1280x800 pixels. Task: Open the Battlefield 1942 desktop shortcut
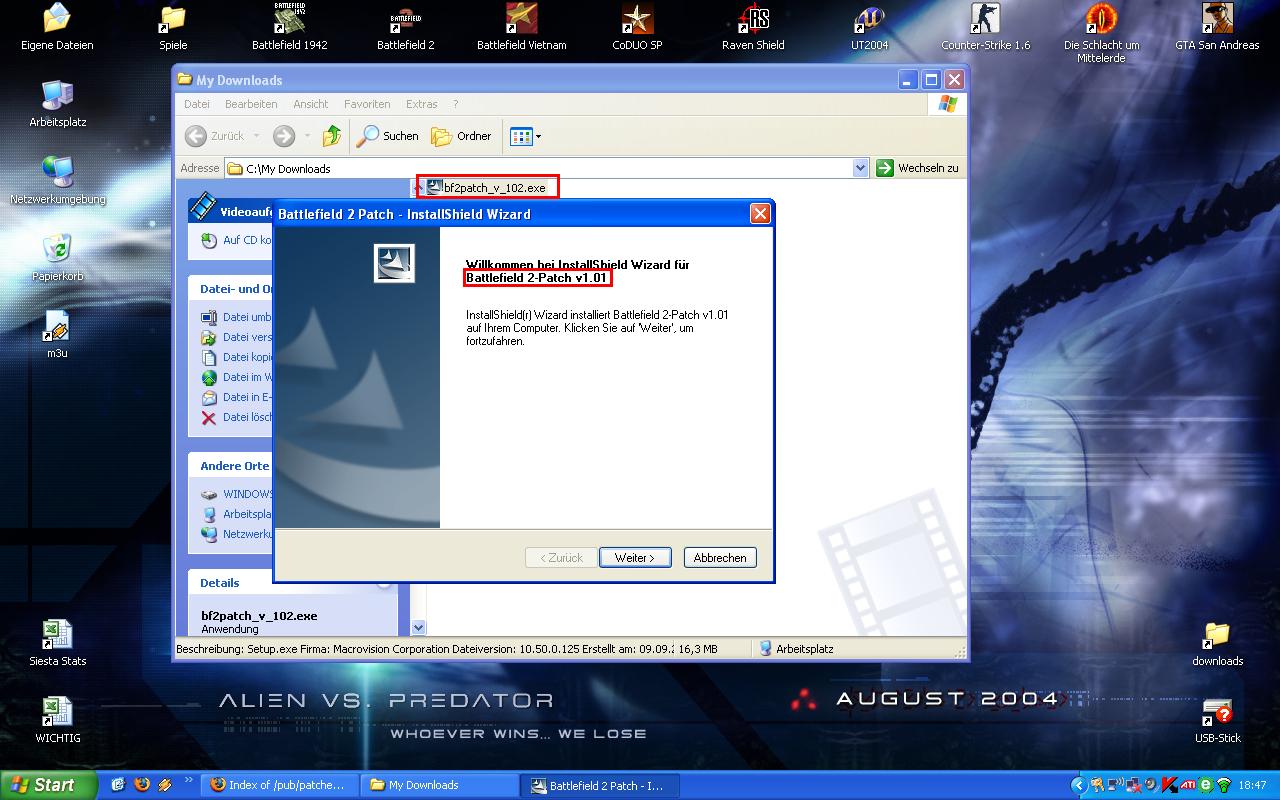tap(289, 27)
